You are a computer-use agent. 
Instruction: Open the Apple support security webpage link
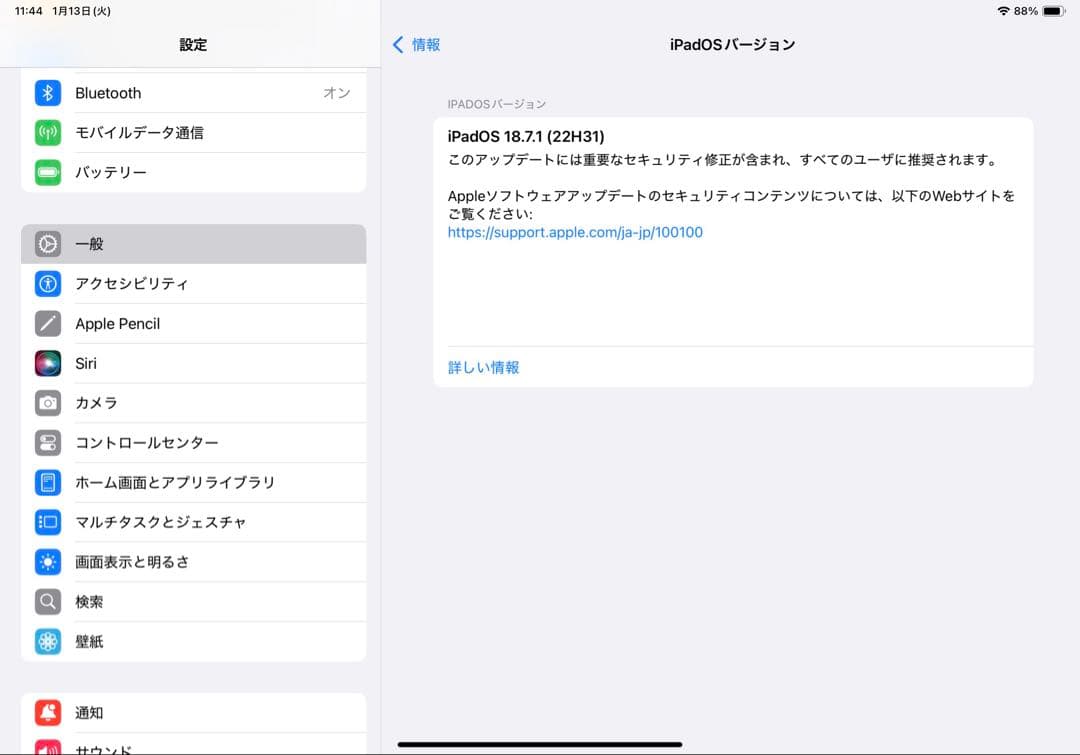click(575, 232)
